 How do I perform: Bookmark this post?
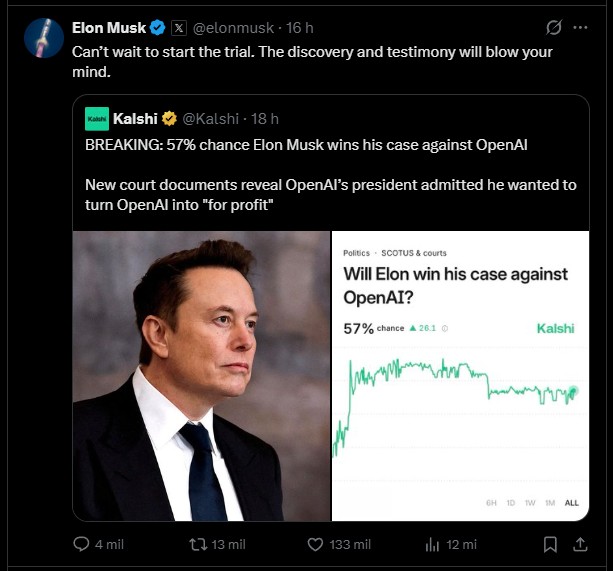(550, 544)
